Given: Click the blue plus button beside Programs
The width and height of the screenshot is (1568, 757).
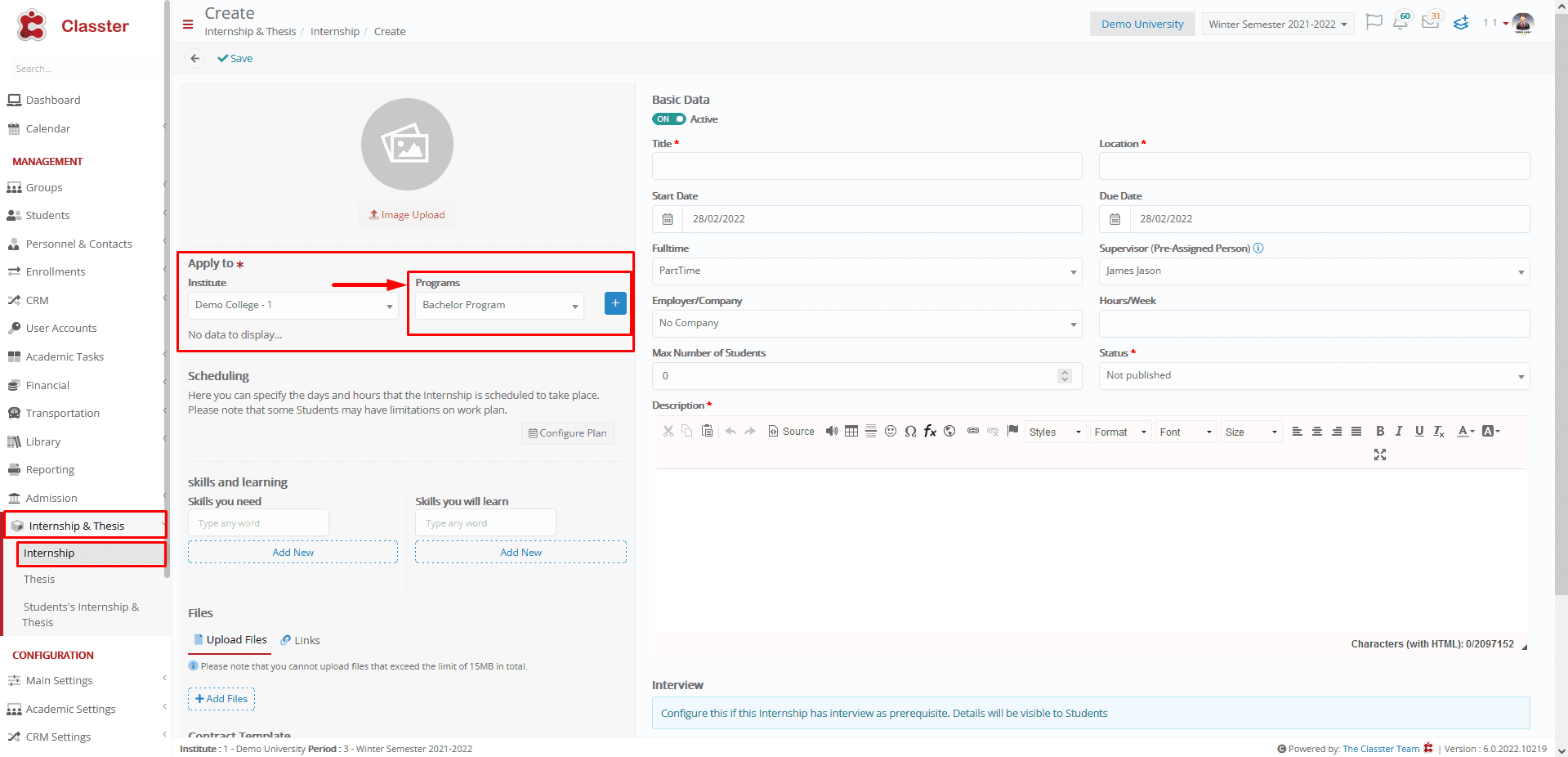Looking at the screenshot, I should click(x=615, y=303).
